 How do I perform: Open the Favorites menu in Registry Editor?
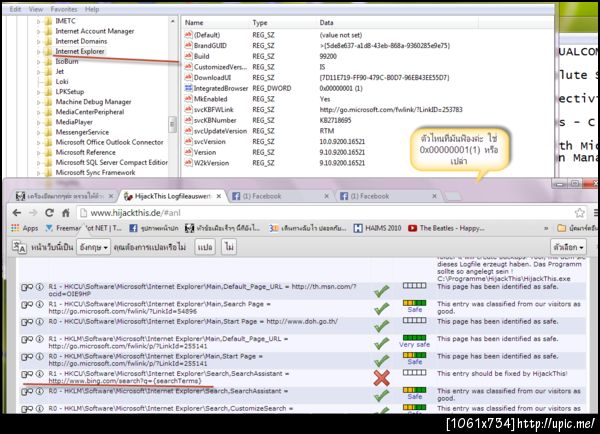64,9
